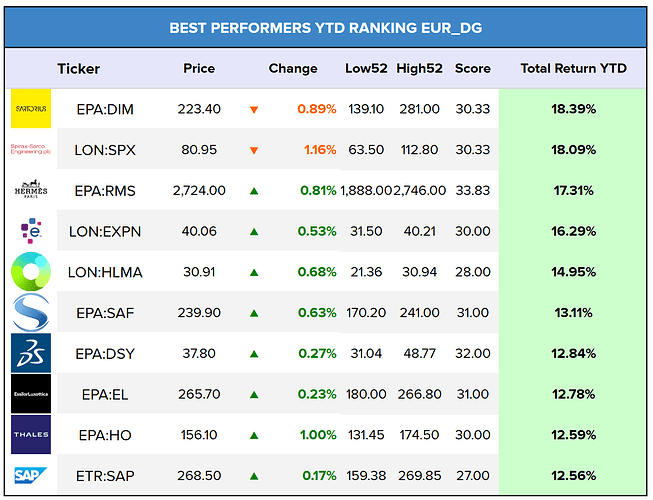Click the 14.95% total return value
653x500 pixels.
click(573, 272)
